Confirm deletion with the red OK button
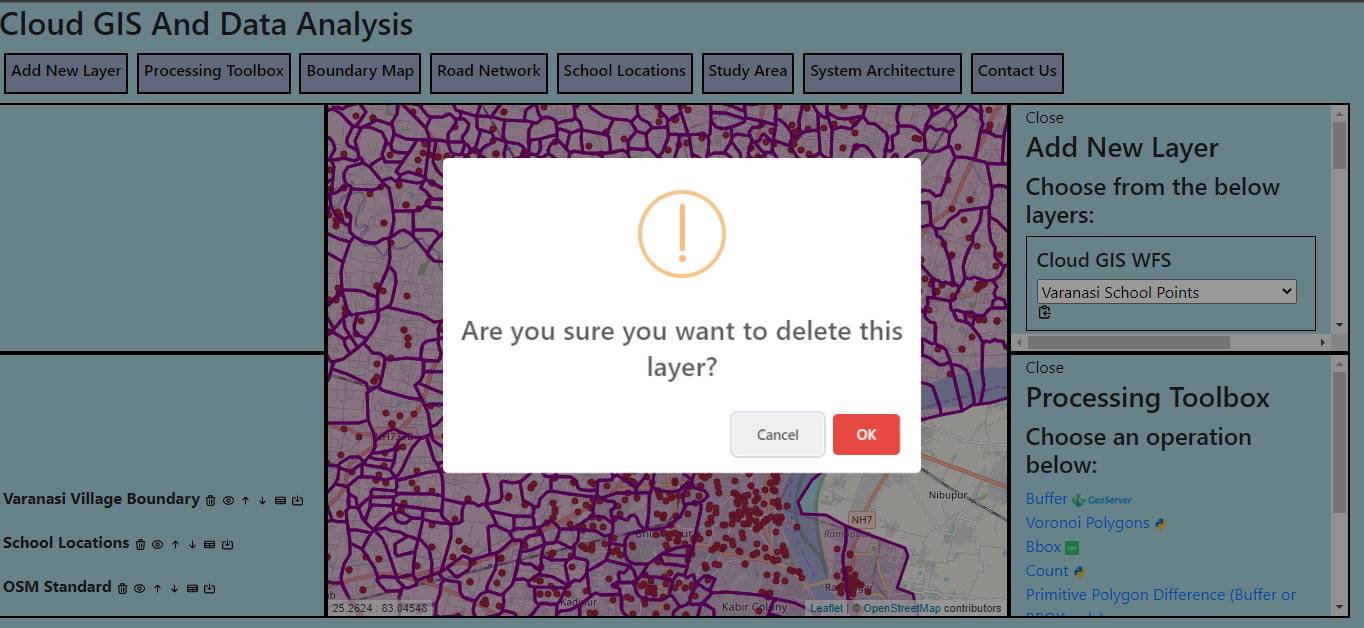Screen dimensions: 1364x628 [866, 435]
